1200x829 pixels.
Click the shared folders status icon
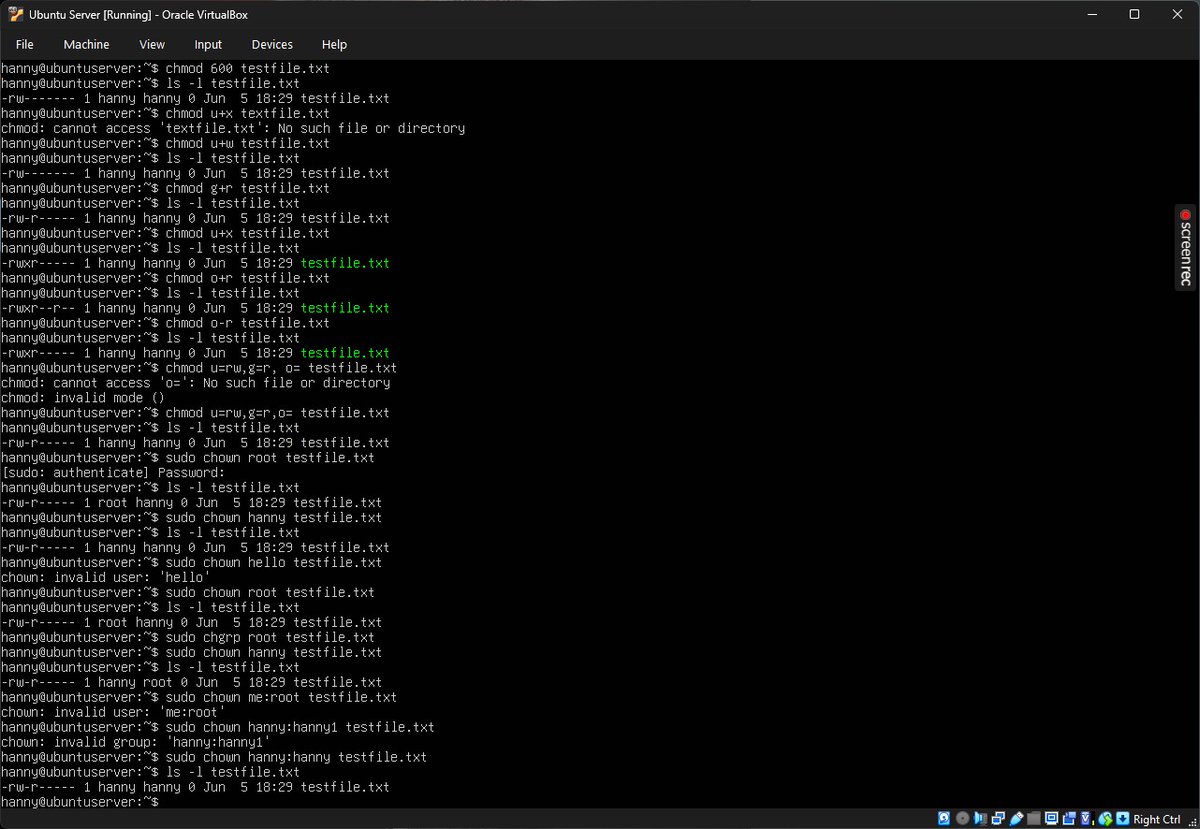point(1033,819)
